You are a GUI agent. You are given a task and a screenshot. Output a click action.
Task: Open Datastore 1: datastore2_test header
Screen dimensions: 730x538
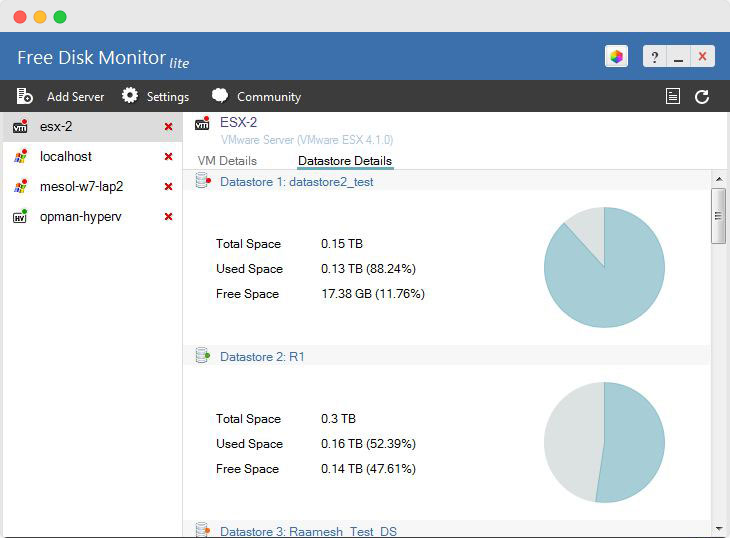click(446, 181)
